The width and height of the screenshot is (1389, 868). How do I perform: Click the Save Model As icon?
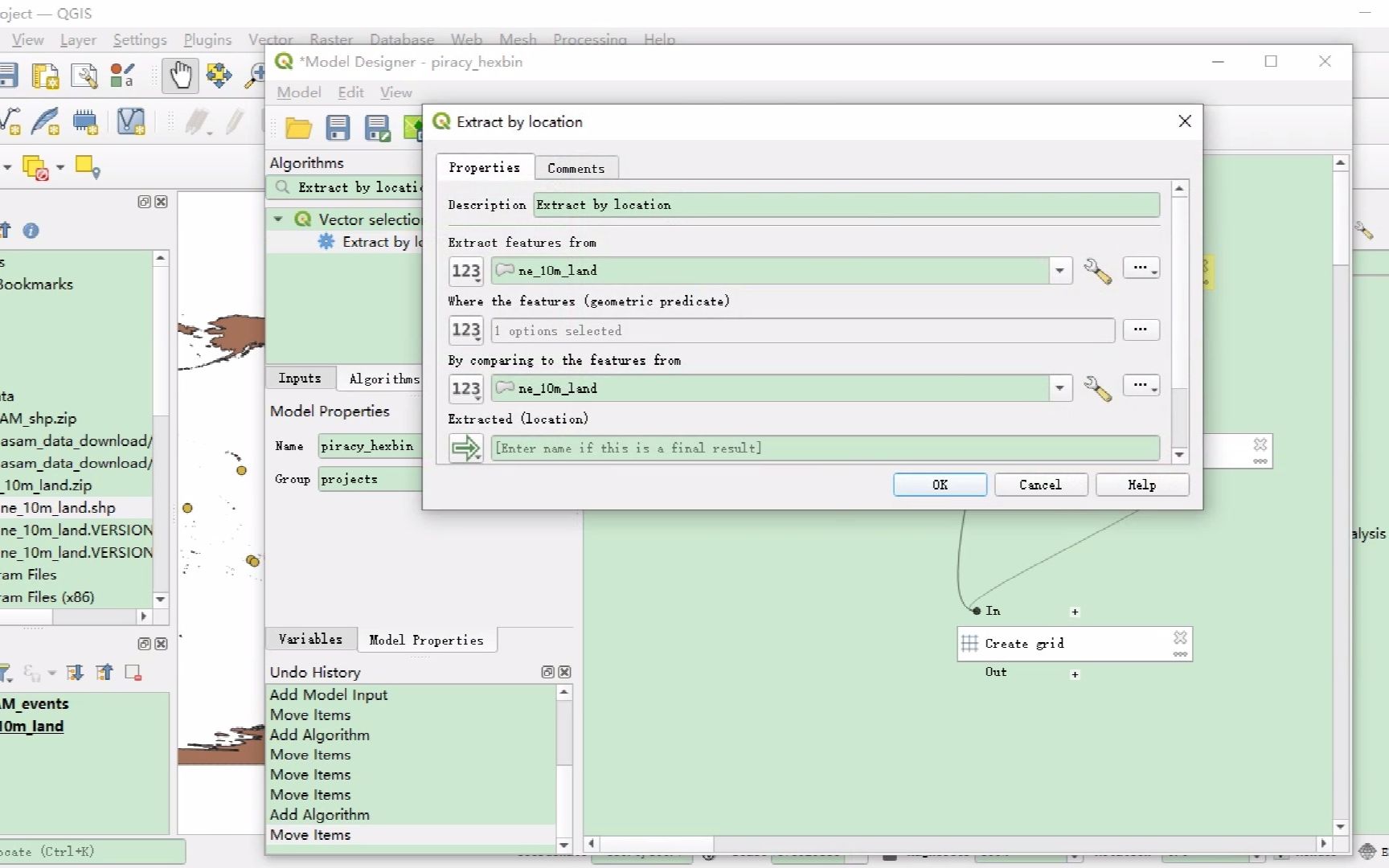coord(377,128)
